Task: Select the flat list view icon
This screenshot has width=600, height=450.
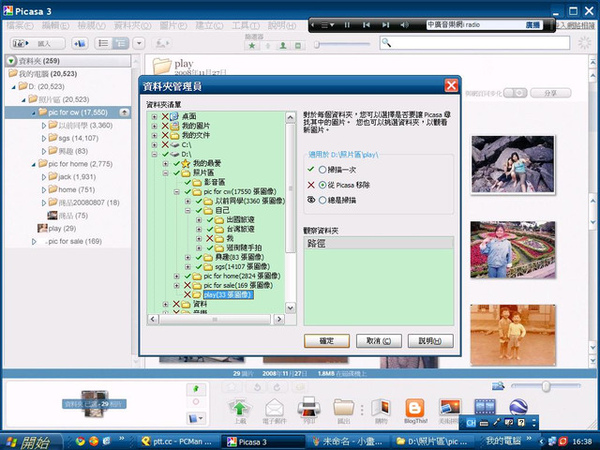Action: (103, 43)
